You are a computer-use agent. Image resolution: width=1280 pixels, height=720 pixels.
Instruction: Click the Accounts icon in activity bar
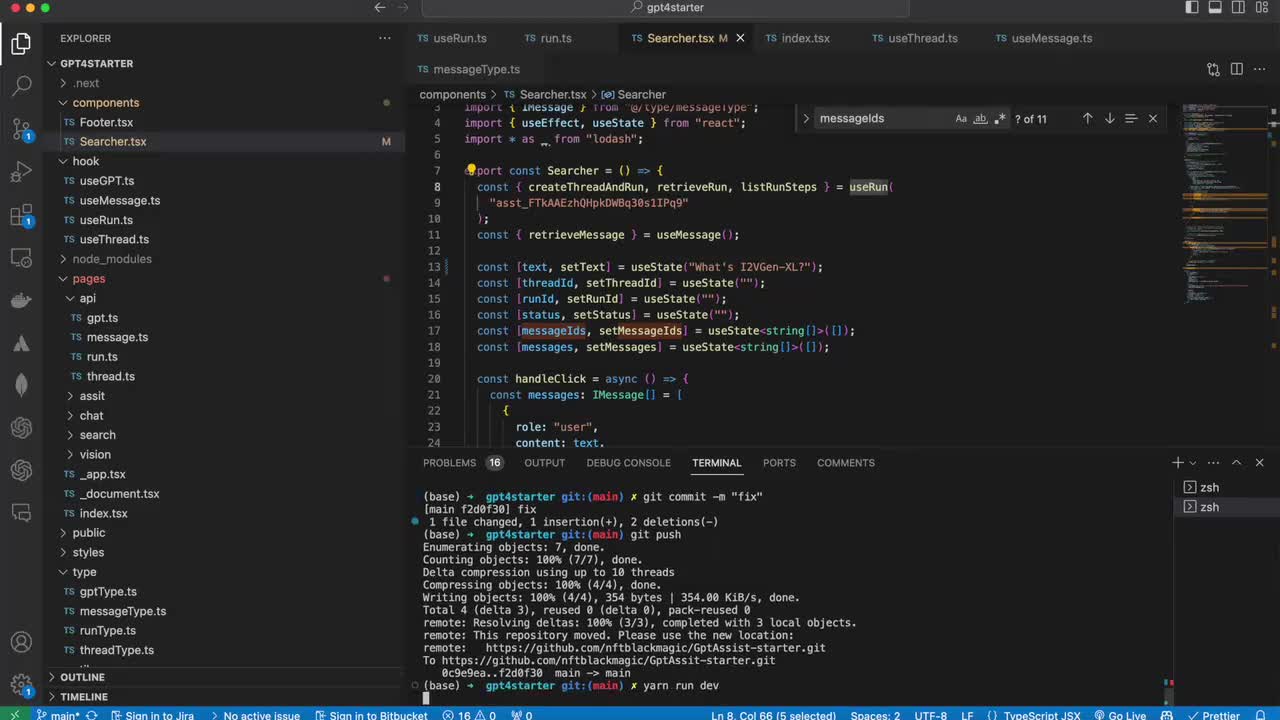21,642
